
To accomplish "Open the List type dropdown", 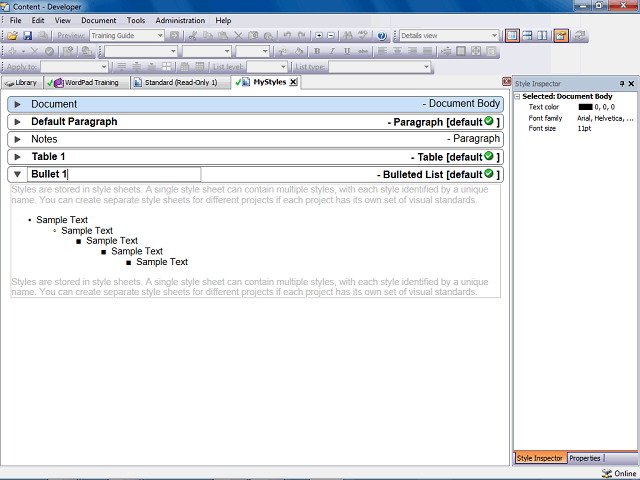I will [x=426, y=67].
